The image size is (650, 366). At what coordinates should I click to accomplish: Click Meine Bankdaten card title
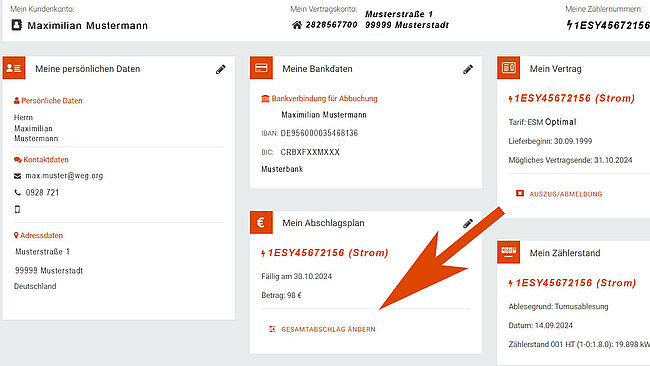(x=317, y=69)
